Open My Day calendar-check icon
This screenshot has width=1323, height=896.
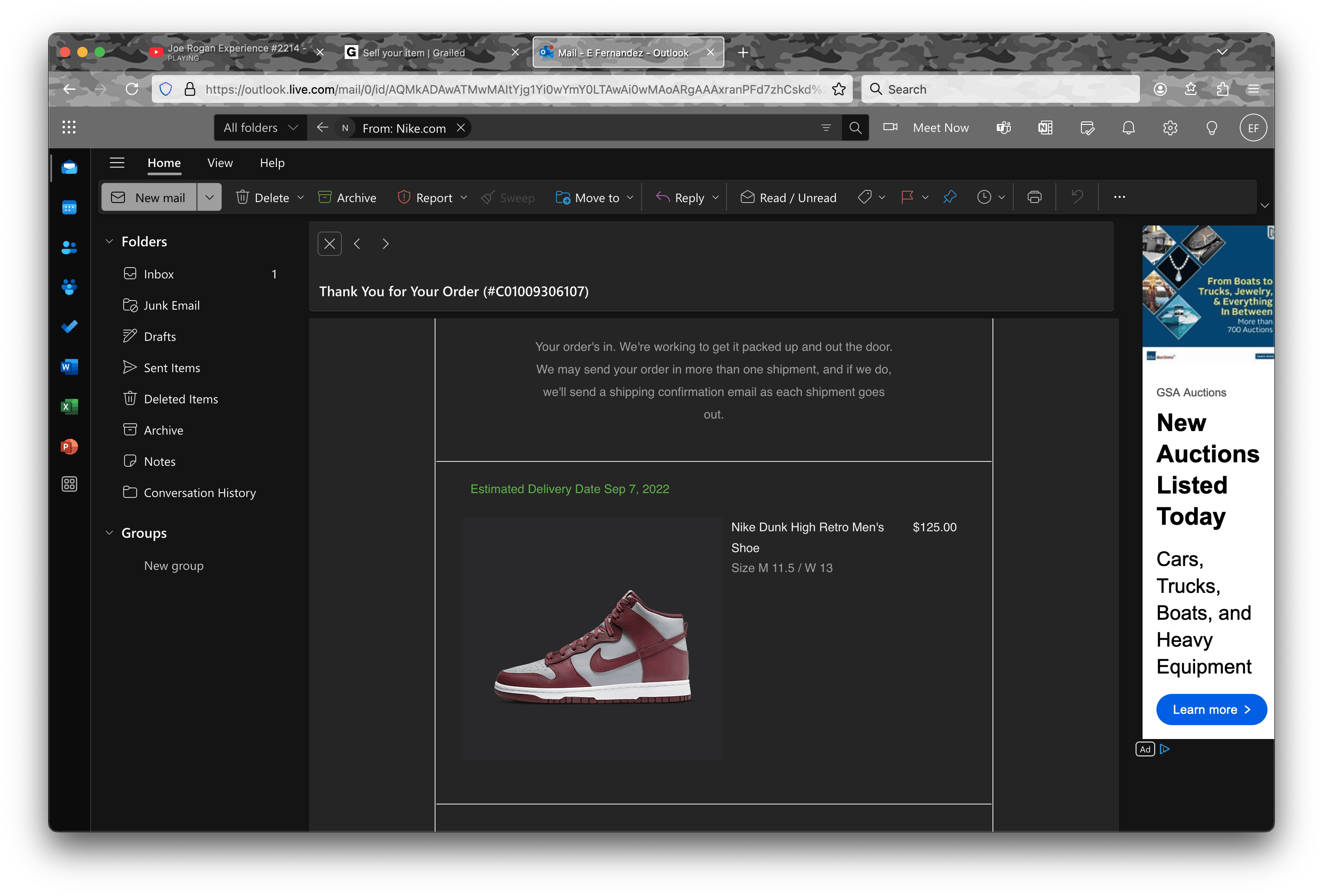[x=1087, y=128]
